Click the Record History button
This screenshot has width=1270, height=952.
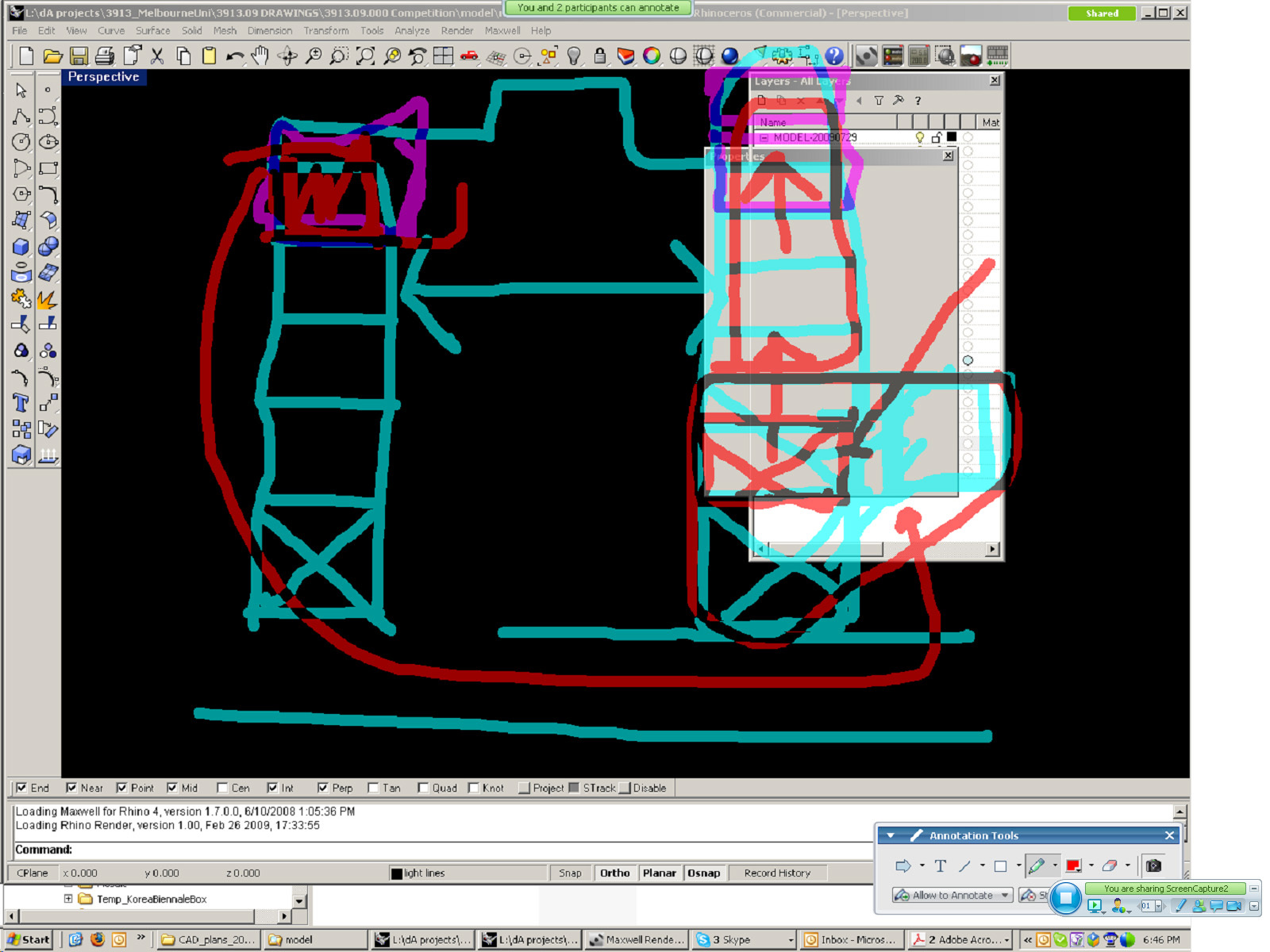777,873
